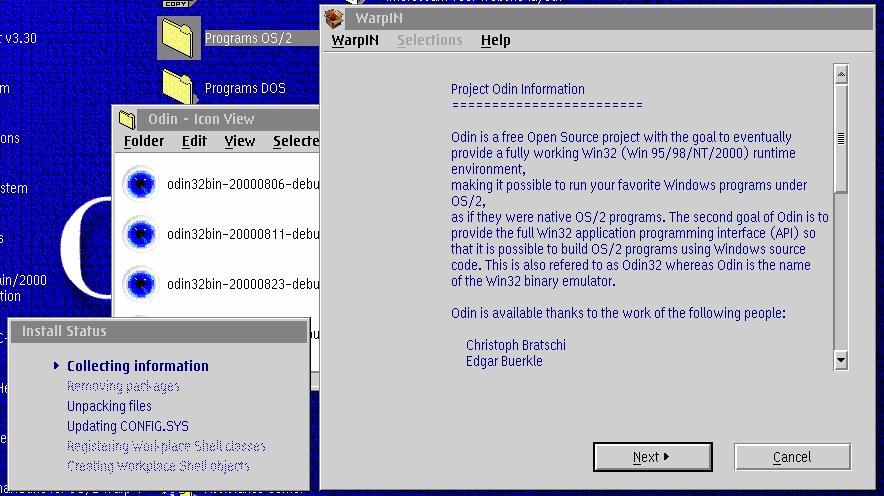
Task: Click Creating Workplace Shell objects entry
Action: click(158, 466)
